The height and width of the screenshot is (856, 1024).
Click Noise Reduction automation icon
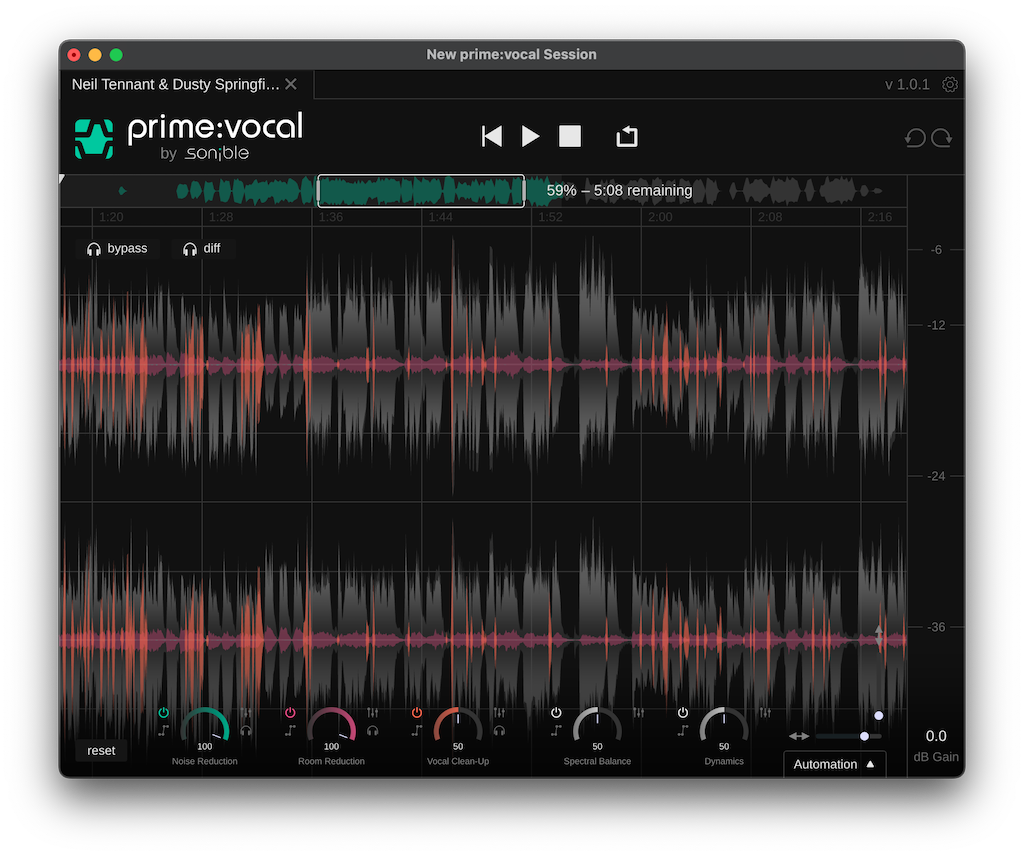(x=163, y=731)
